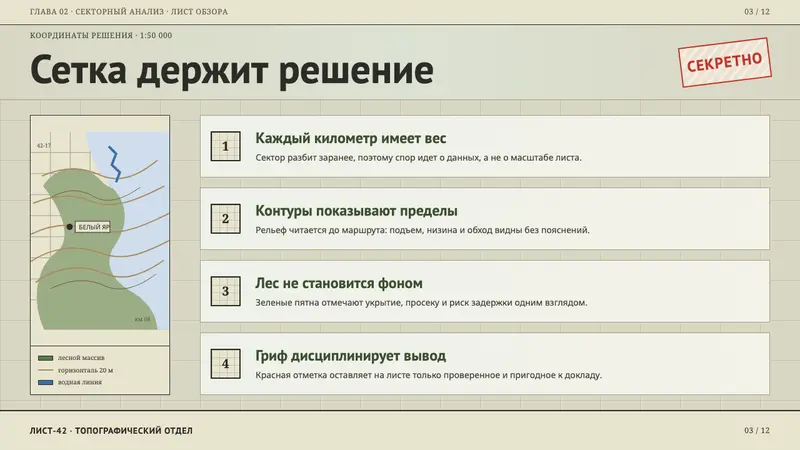Click the bottom page counter 03 / 12

[757, 431]
